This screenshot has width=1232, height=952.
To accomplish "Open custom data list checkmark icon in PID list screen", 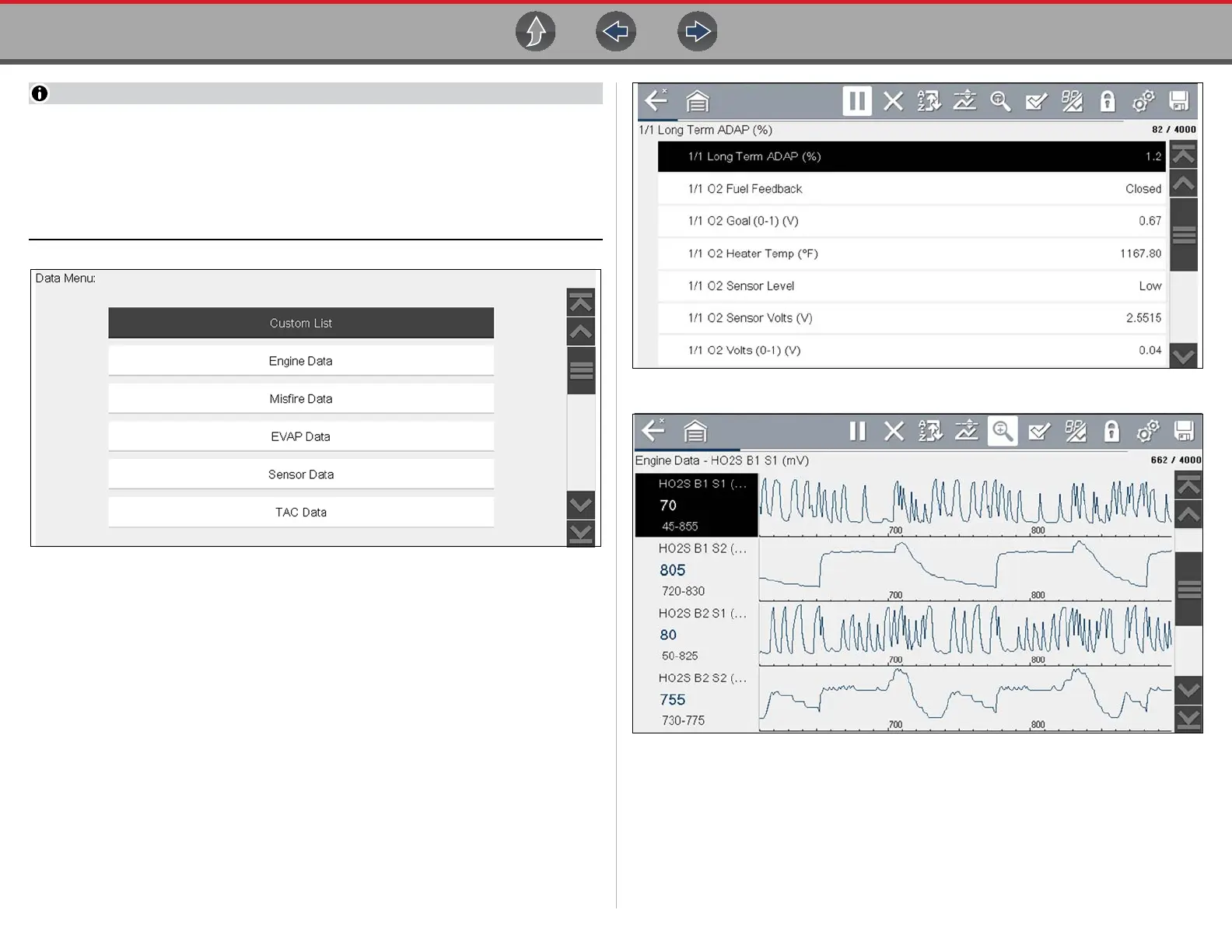I will 1036,101.
